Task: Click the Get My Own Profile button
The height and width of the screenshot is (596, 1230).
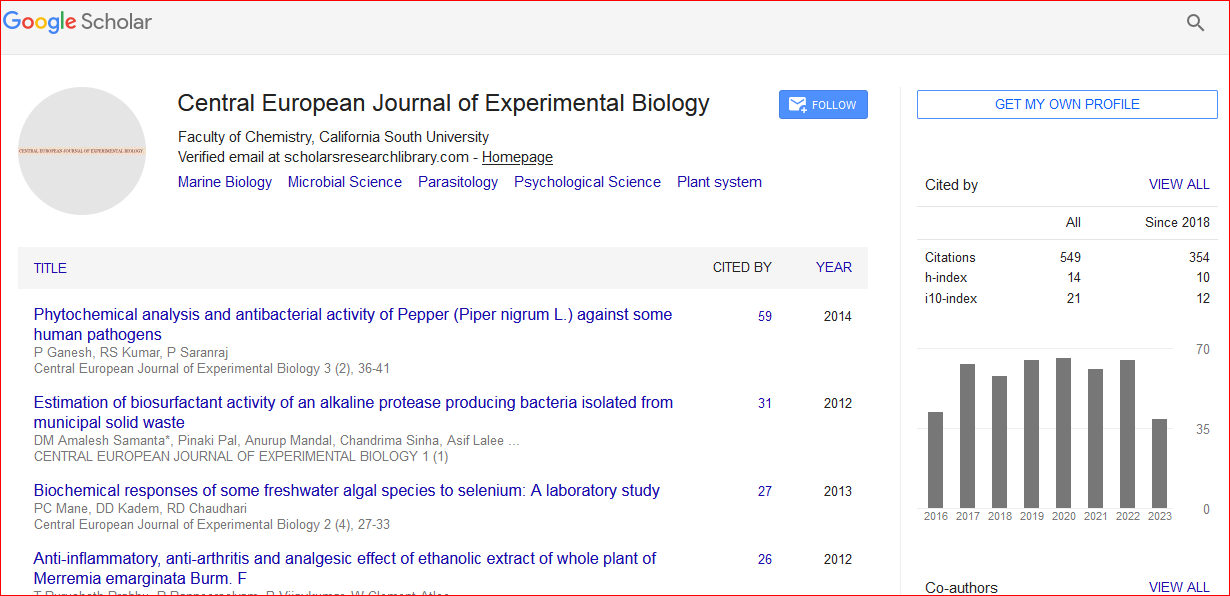Action: (x=1067, y=104)
